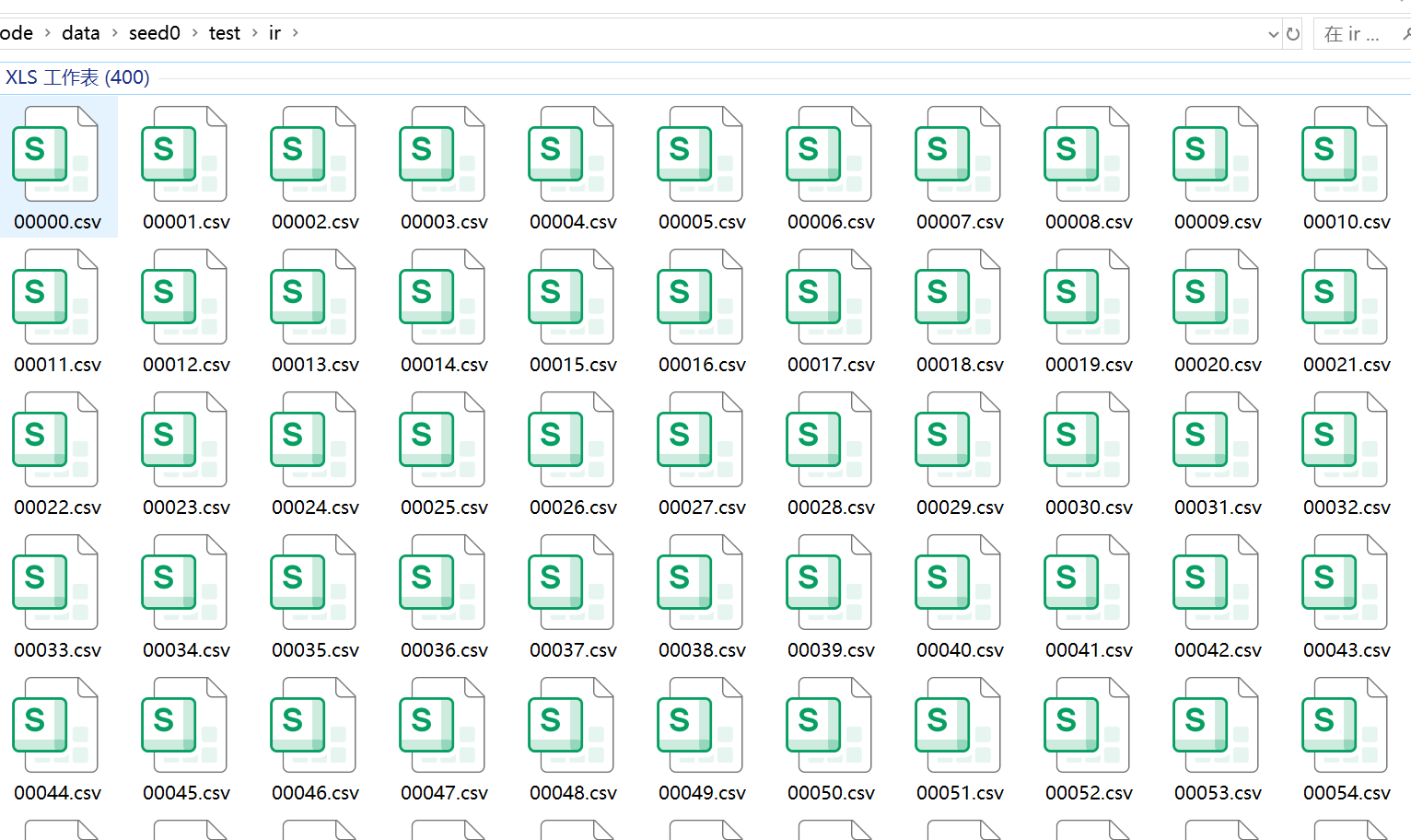
Task: Click the 00054.csv file icon
Action: [1345, 725]
